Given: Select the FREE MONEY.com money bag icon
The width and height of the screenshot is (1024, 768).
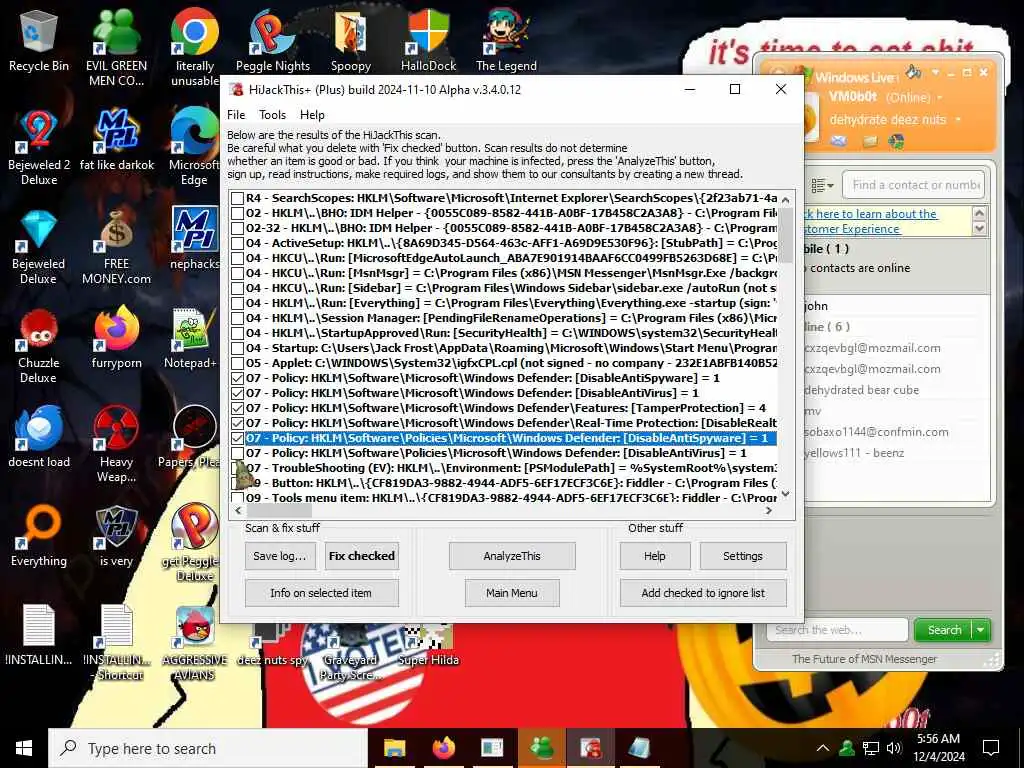Looking at the screenshot, I should tap(116, 248).
